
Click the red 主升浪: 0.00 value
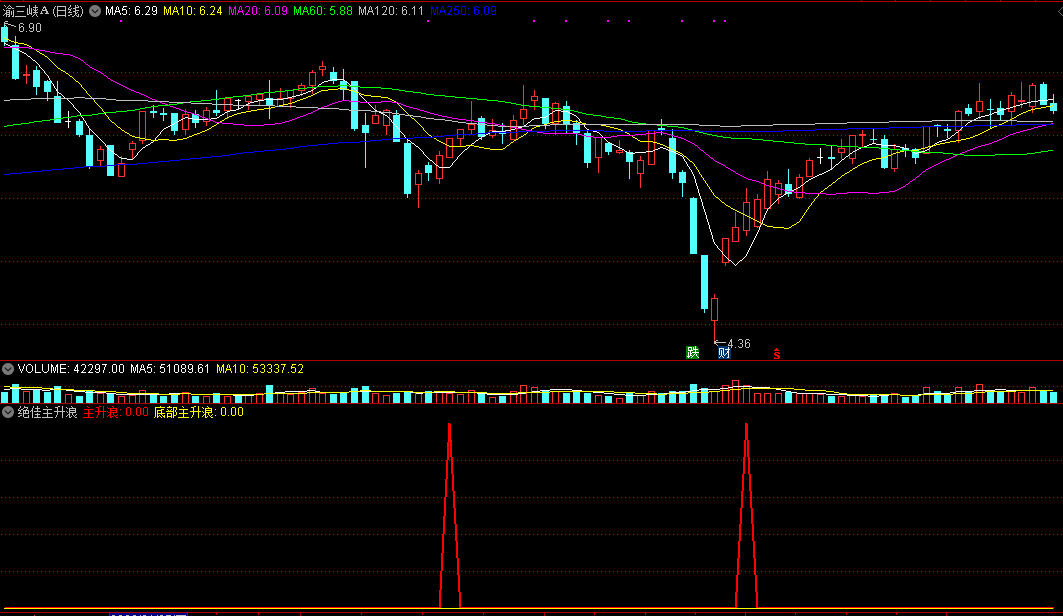tap(115, 412)
